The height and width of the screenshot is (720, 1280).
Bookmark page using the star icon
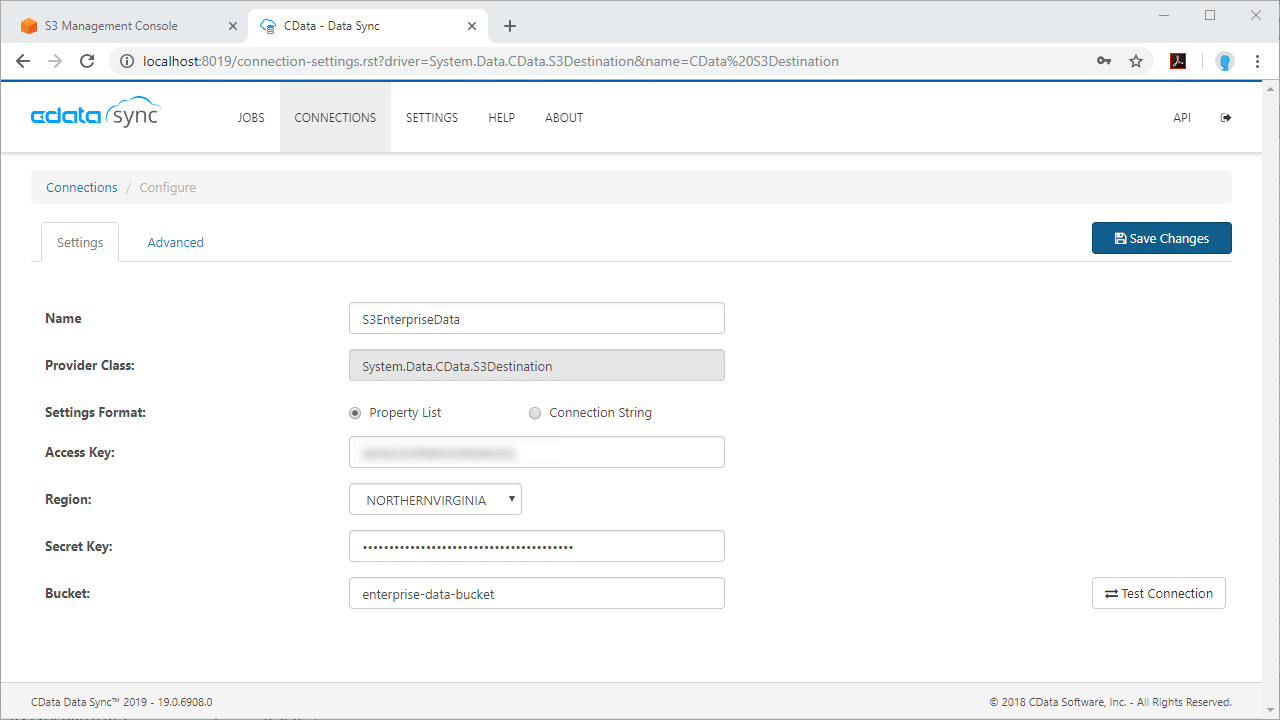click(1136, 61)
